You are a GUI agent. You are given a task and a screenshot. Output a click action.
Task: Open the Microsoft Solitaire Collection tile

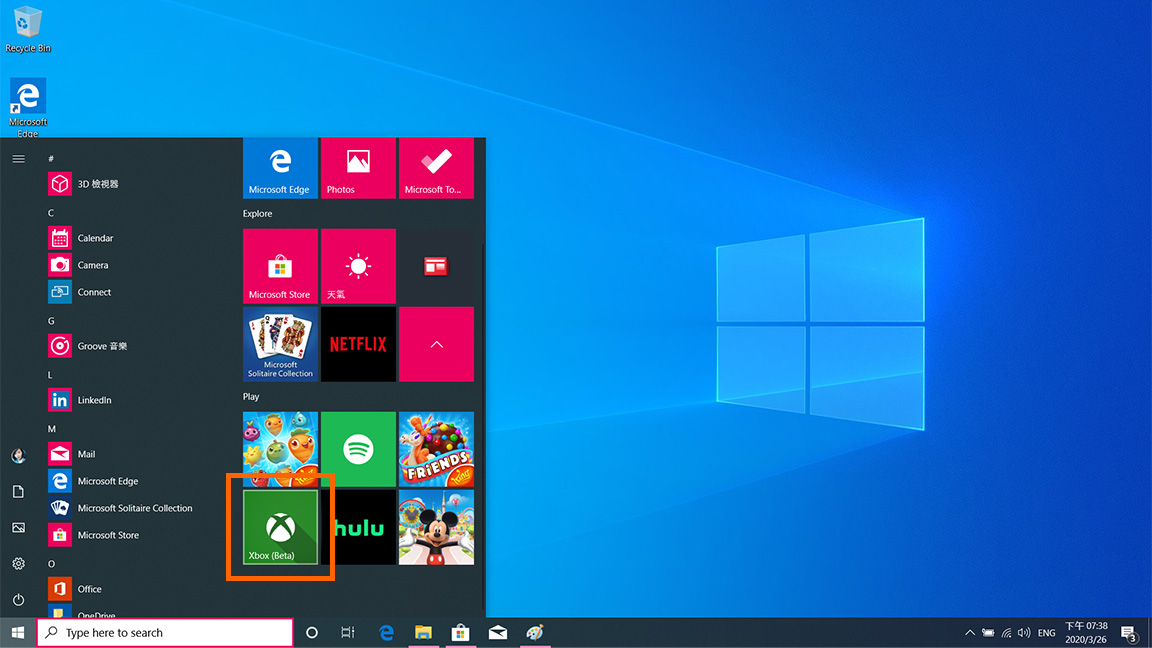coord(280,344)
